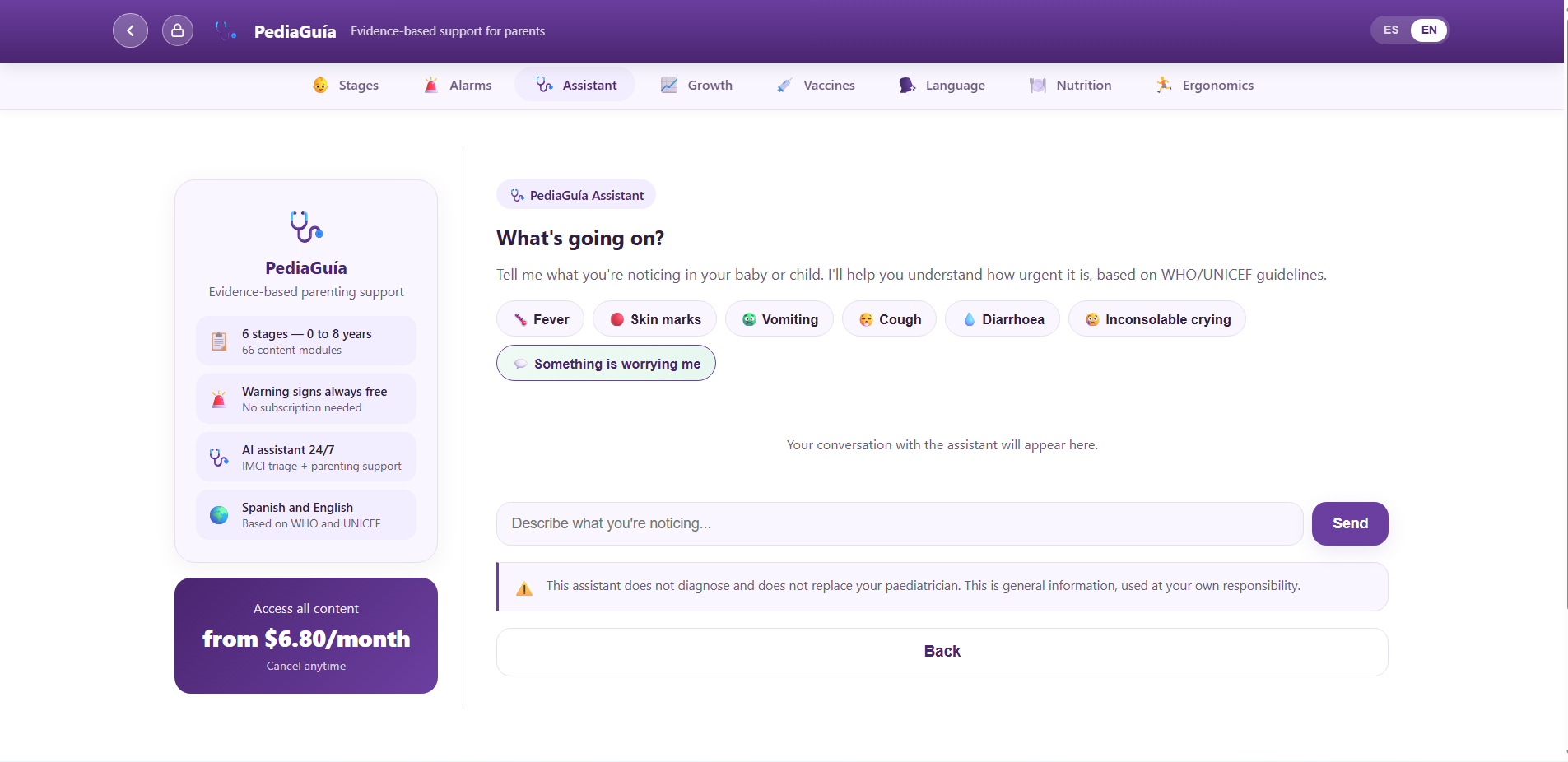Open the Ergonomics tab
1568x762 pixels.
1204,85
